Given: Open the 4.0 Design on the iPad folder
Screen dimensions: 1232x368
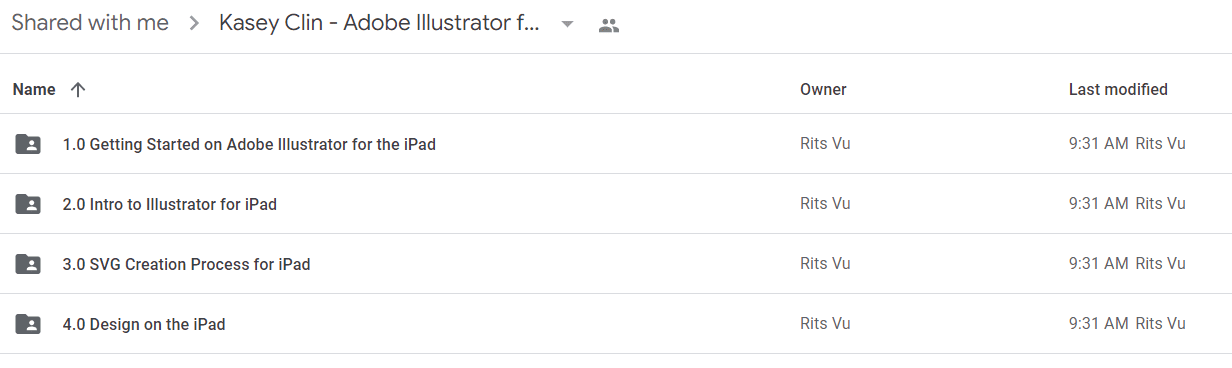Looking at the screenshot, I should click(144, 324).
